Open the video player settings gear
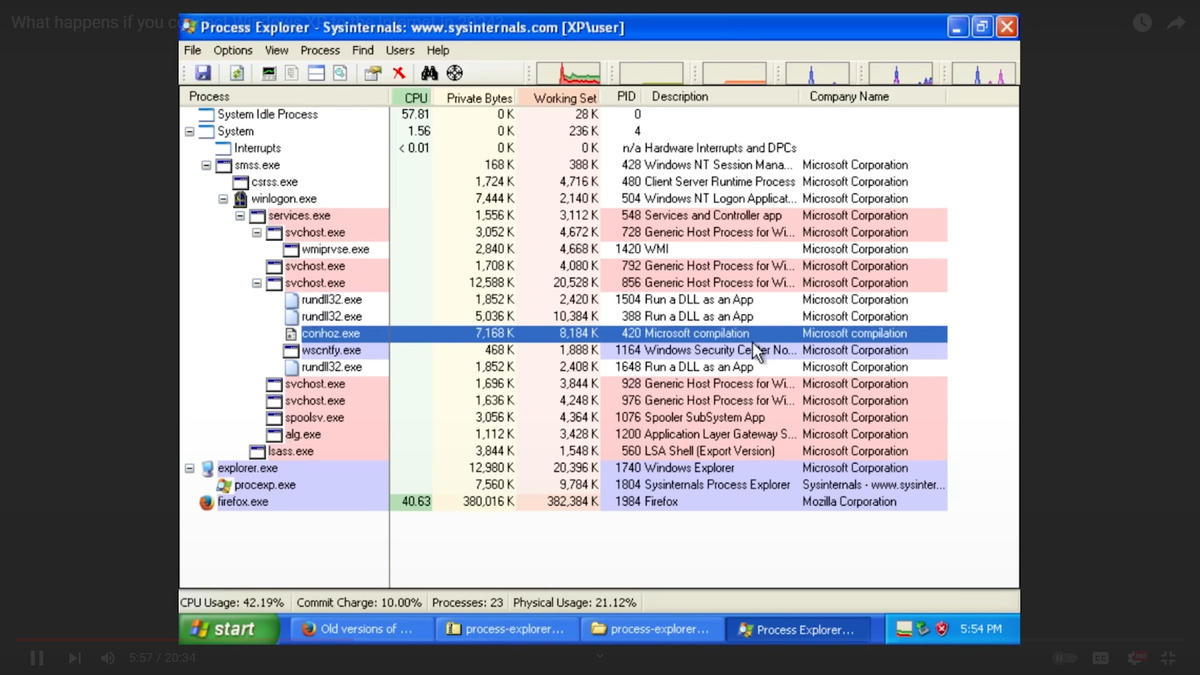The width and height of the screenshot is (1200, 675). click(x=1136, y=658)
